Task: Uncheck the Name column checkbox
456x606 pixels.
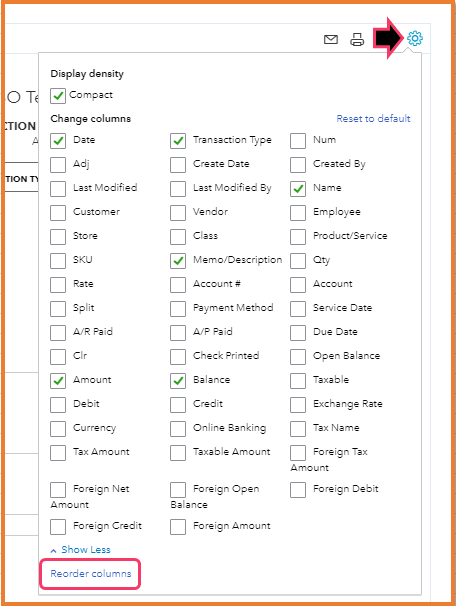Action: tap(298, 189)
